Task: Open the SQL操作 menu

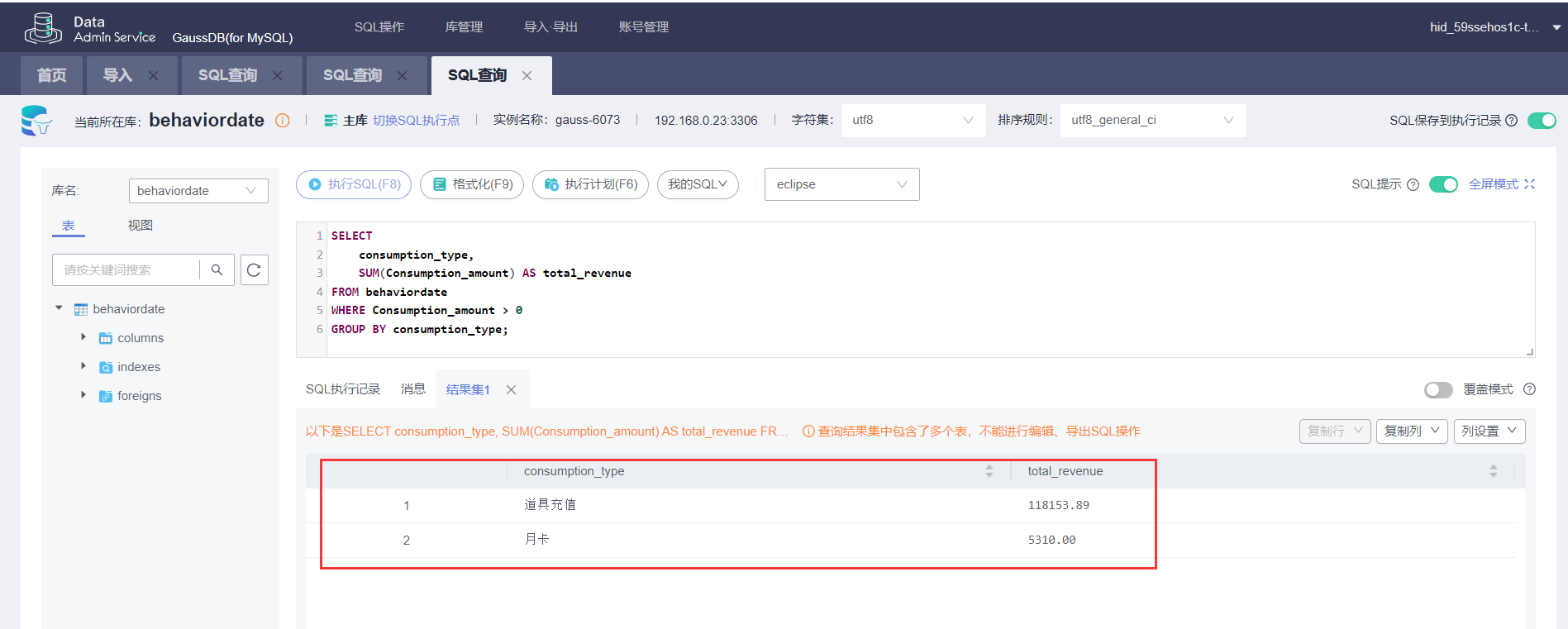Action: 379,27
